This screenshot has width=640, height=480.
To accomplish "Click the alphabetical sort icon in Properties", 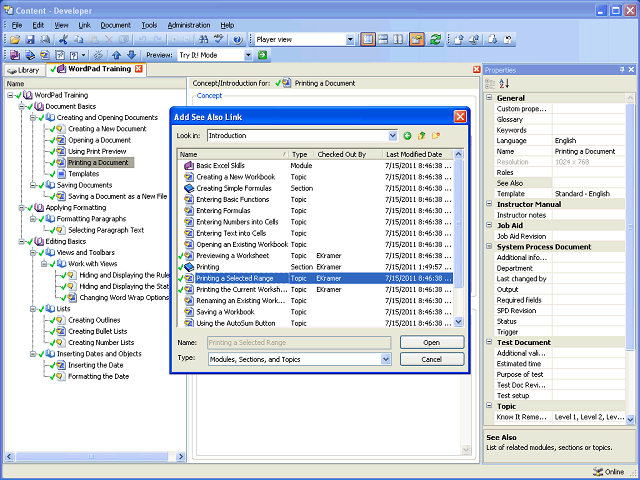I will click(504, 84).
